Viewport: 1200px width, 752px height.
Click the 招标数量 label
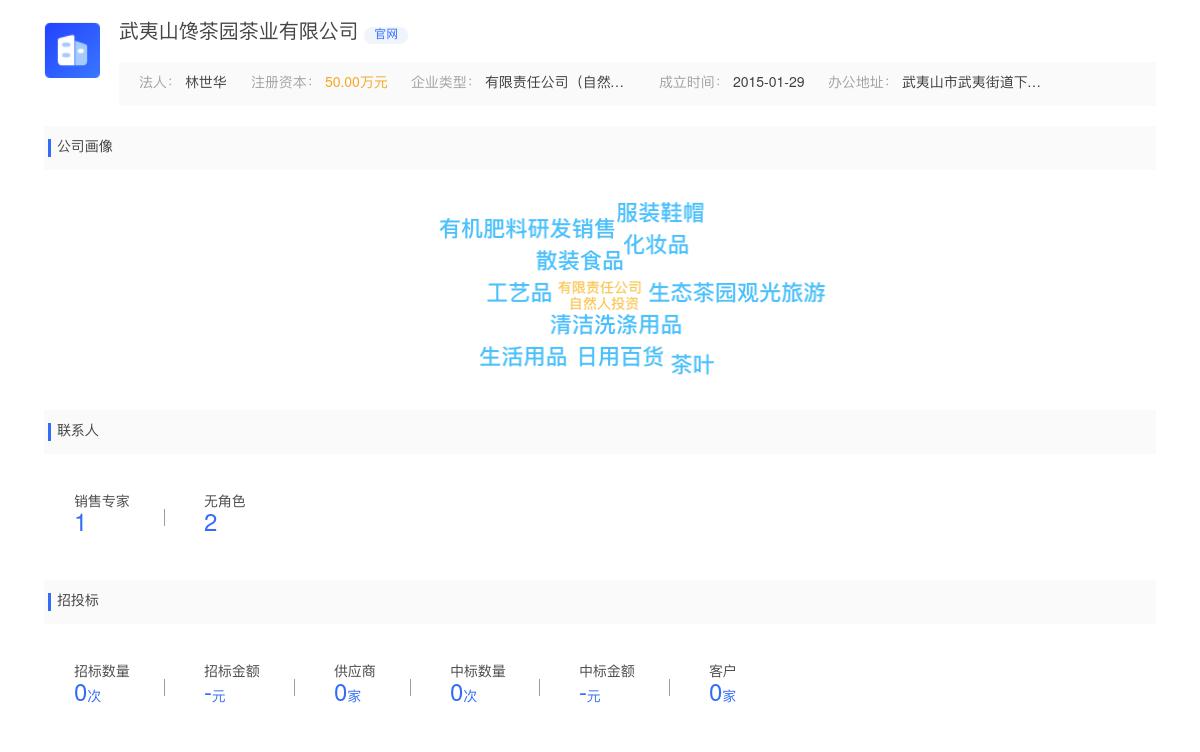(102, 672)
